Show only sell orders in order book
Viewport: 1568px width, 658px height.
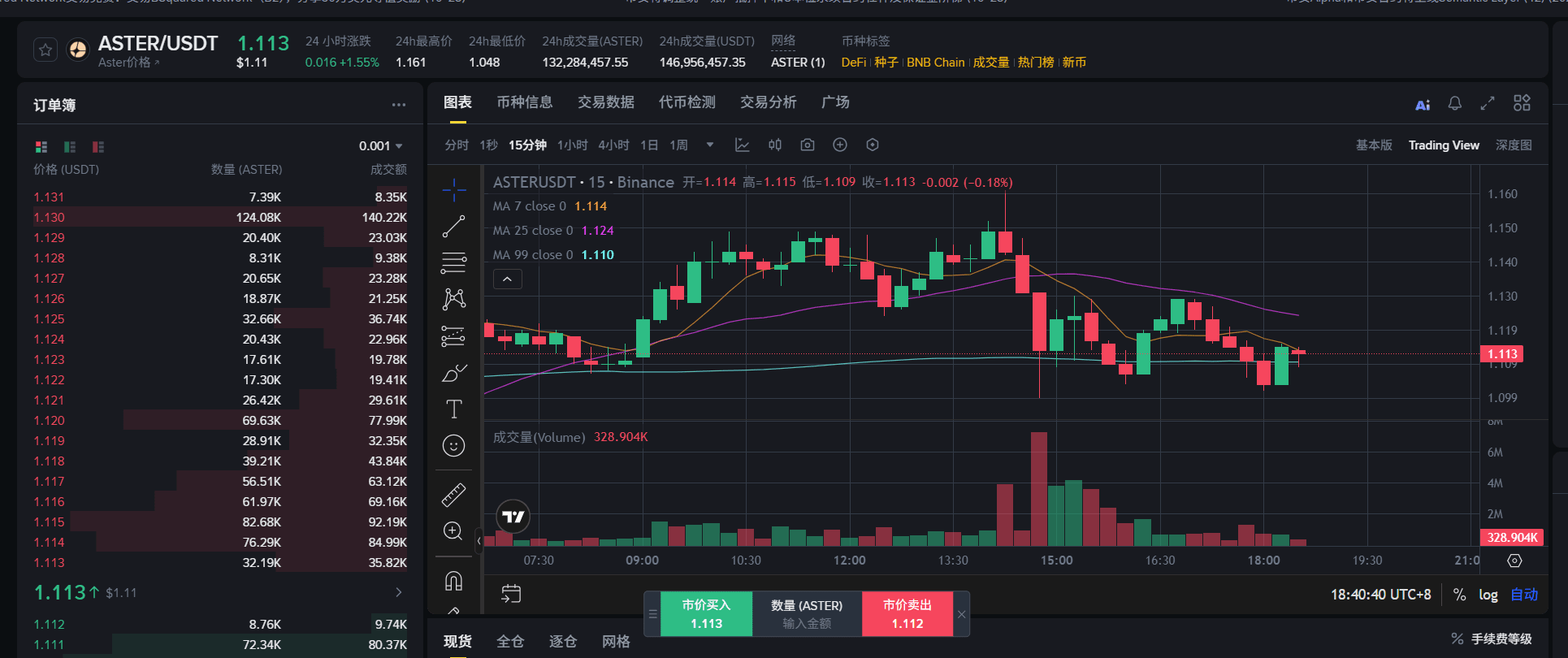98,147
